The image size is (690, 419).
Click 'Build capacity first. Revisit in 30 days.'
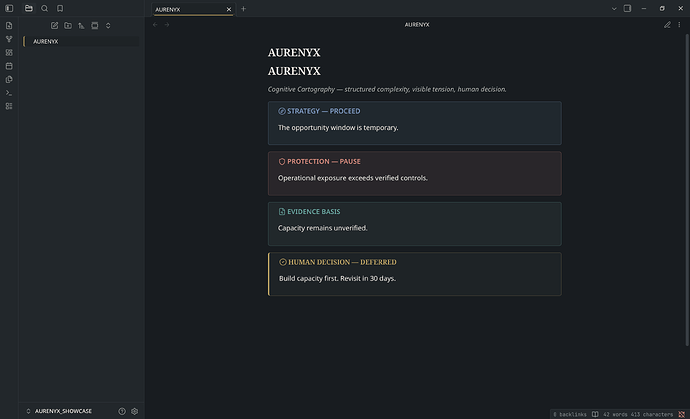click(x=337, y=279)
